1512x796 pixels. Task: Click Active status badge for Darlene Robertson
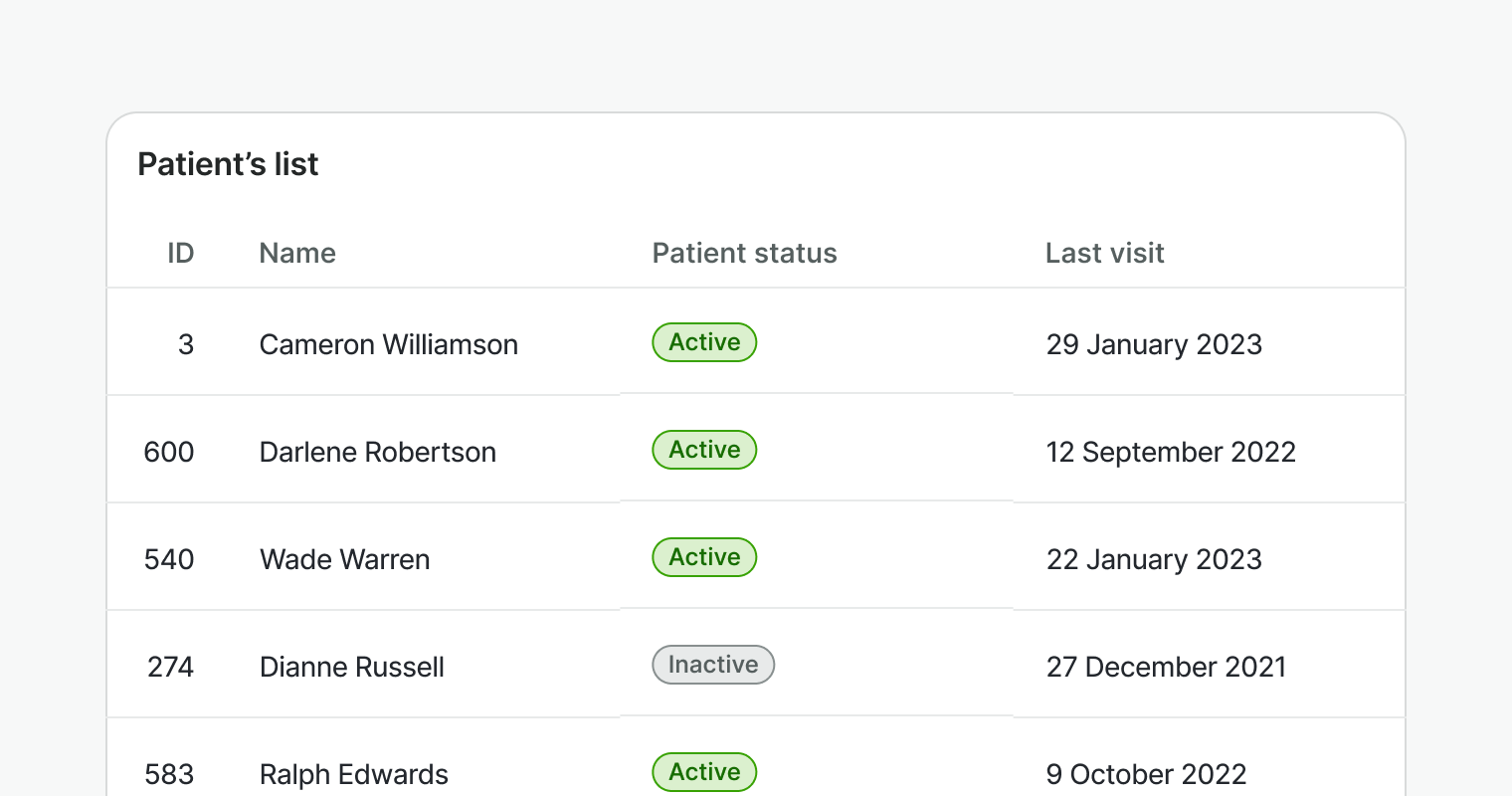click(704, 450)
